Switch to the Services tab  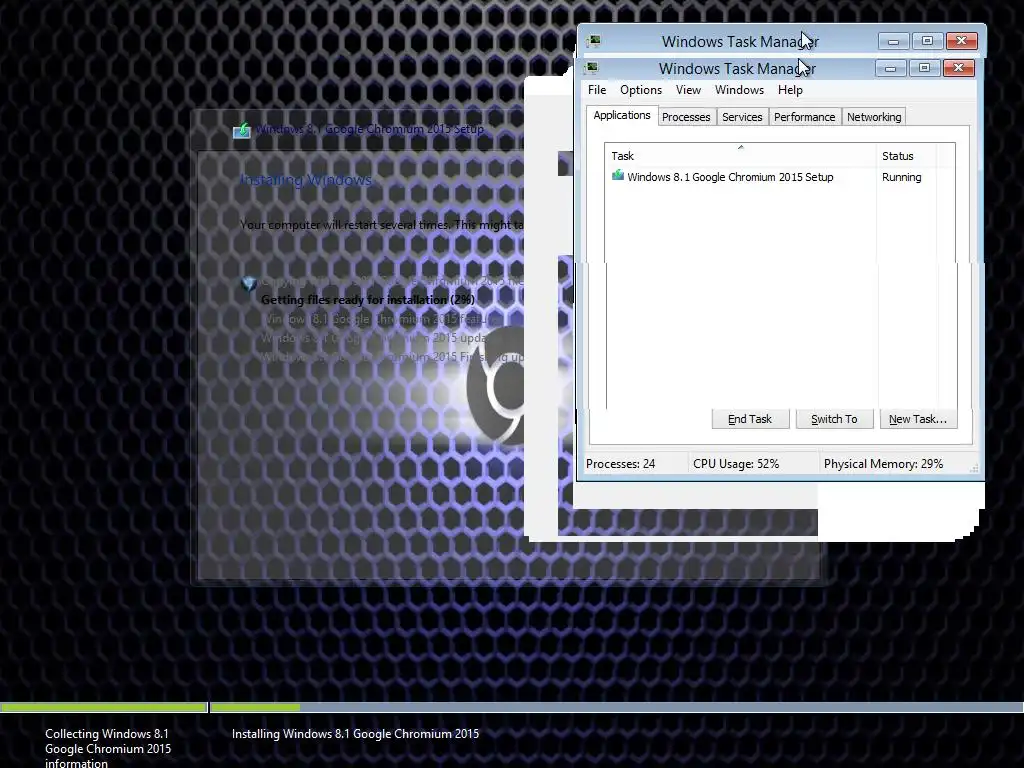pos(742,117)
